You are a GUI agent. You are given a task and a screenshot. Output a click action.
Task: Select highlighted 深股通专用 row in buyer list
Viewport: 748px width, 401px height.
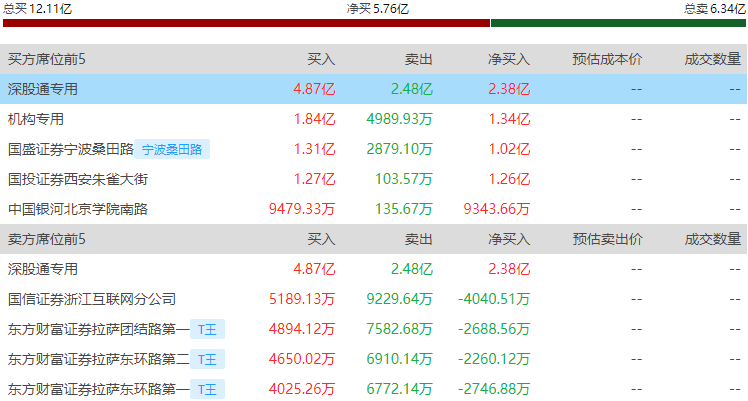click(43, 89)
